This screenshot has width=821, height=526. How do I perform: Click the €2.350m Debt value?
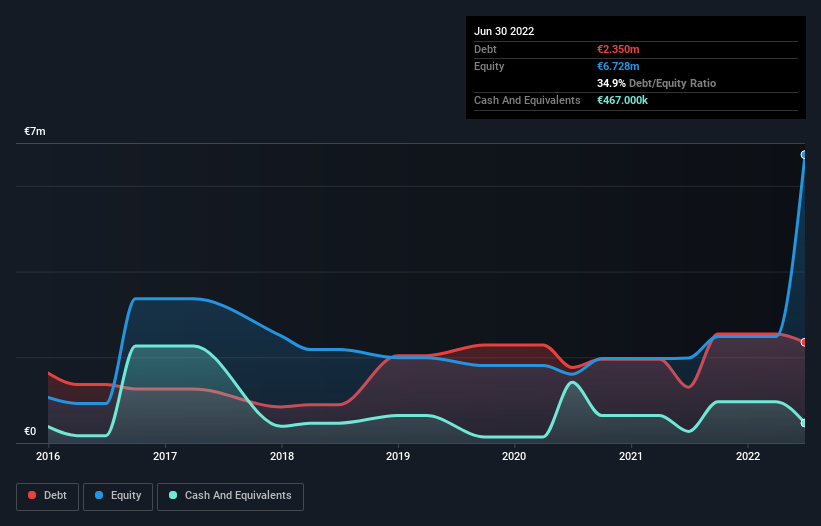pos(618,49)
